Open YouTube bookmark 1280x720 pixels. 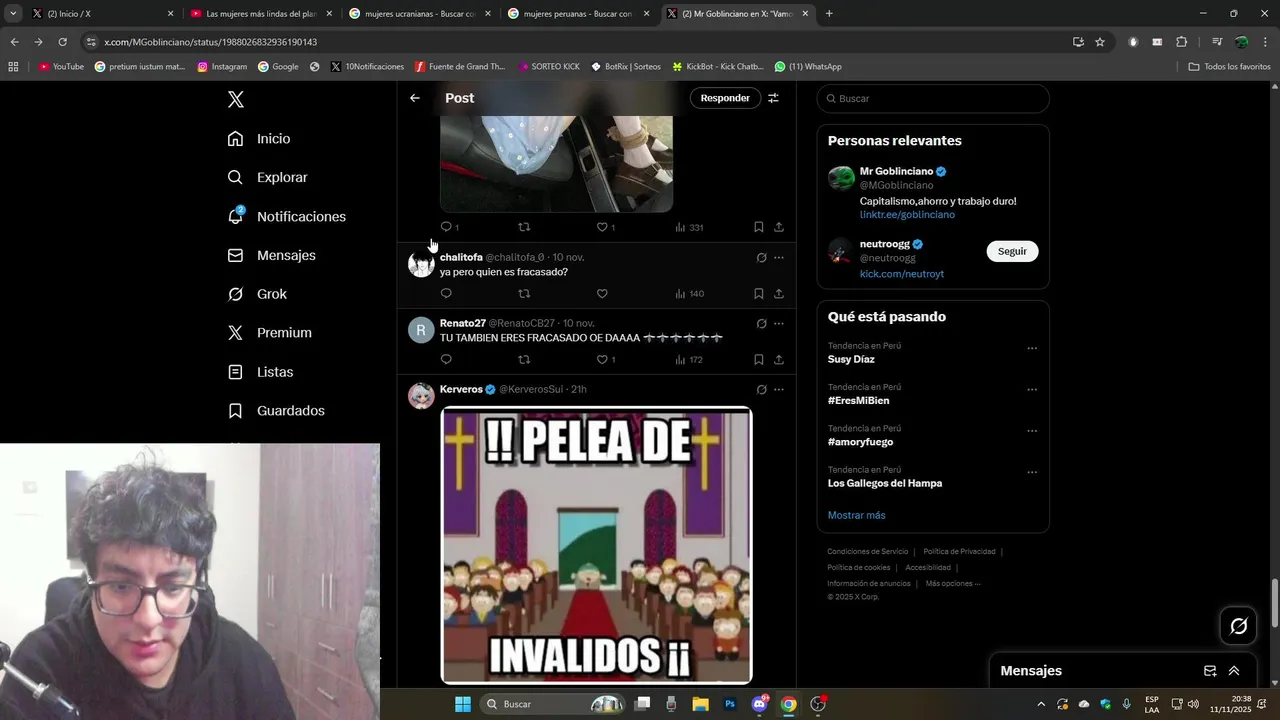click(61, 67)
